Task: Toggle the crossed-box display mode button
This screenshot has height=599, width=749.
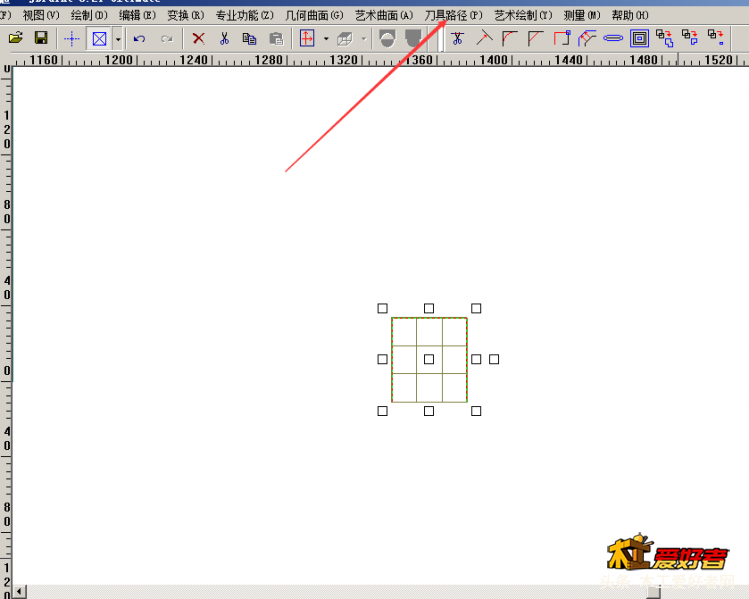Action: tap(99, 39)
